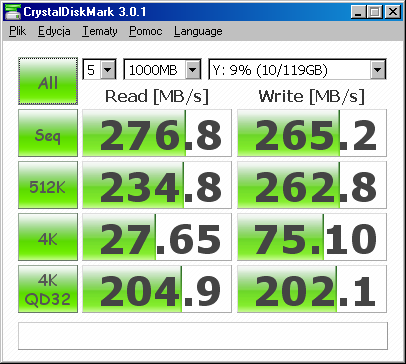Image resolution: width=406 pixels, height=364 pixels.
Task: Click the empty comment field at bottom
Action: tap(203, 336)
